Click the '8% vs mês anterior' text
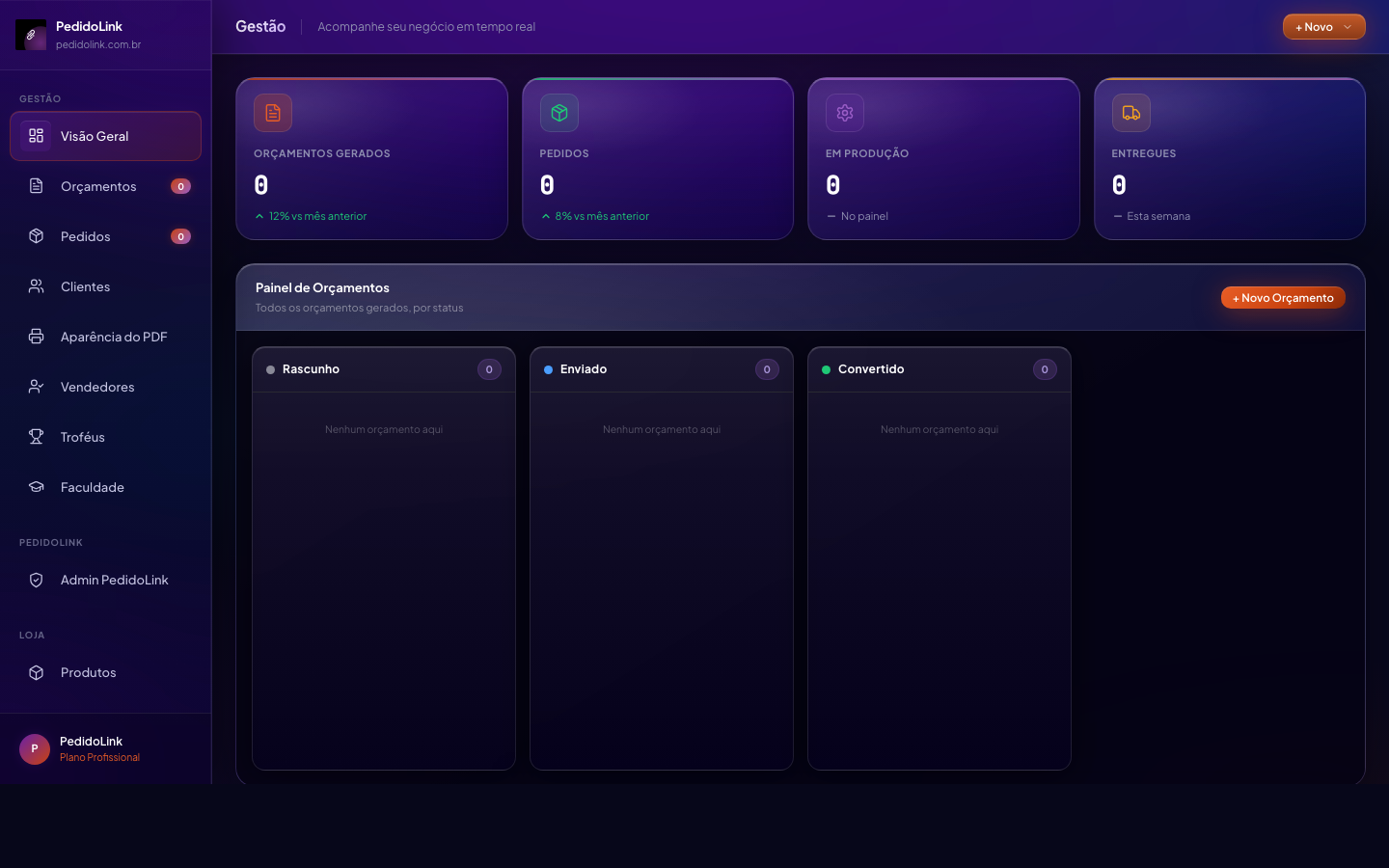The width and height of the screenshot is (1389, 868). [602, 216]
